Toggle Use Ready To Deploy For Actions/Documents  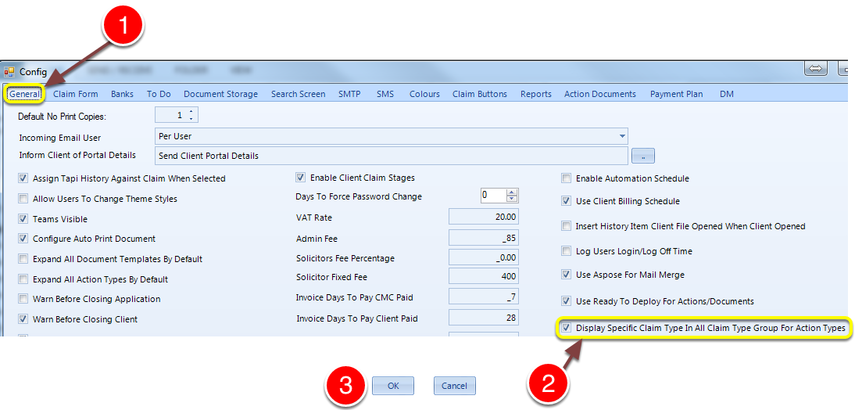click(566, 301)
